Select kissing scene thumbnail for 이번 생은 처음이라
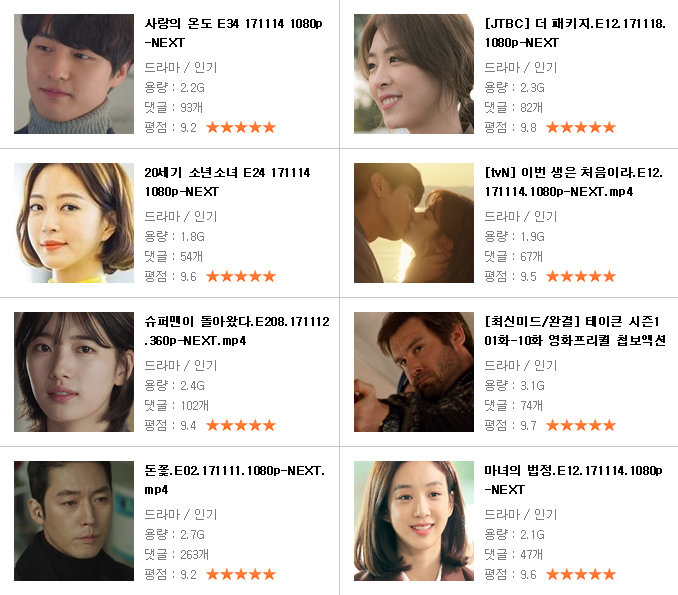 click(414, 223)
